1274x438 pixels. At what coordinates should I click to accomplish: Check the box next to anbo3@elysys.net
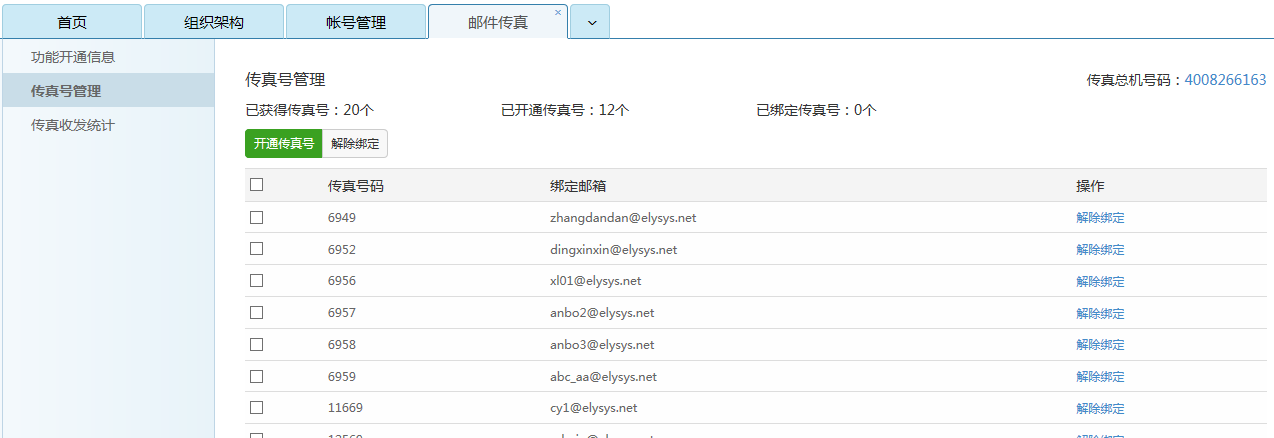click(257, 345)
